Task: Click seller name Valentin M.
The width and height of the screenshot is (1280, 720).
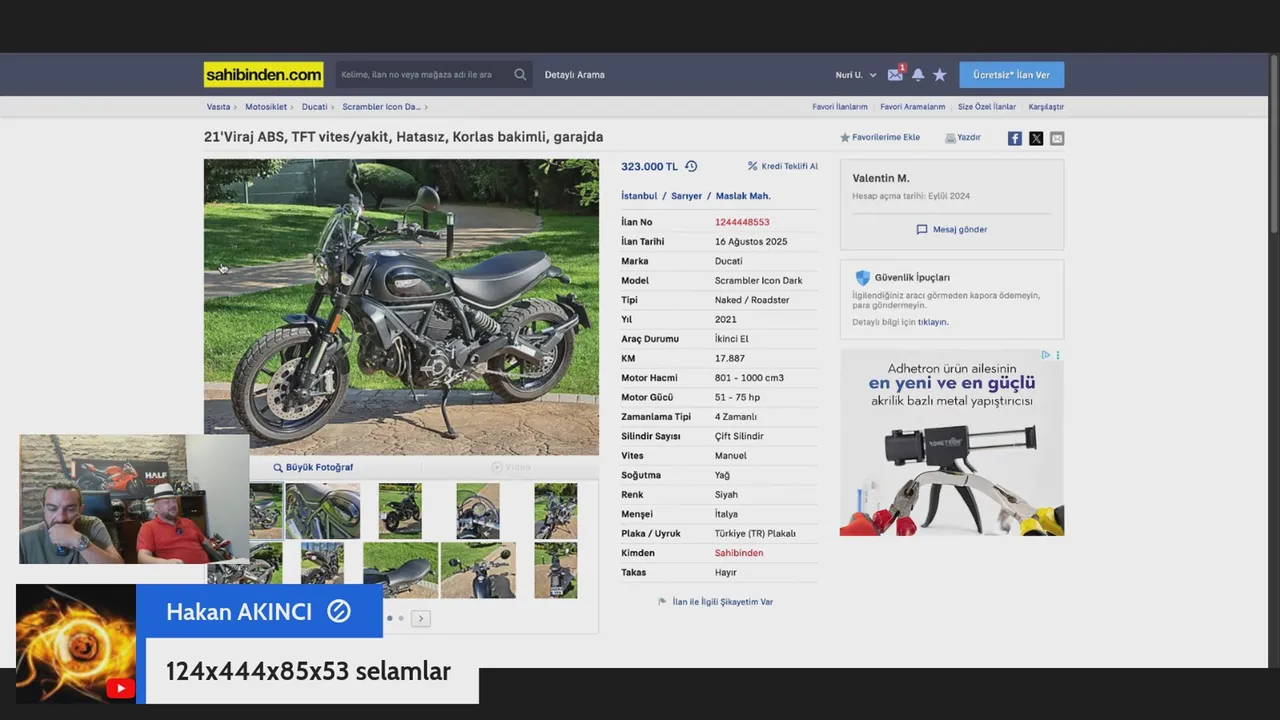Action: (881, 178)
